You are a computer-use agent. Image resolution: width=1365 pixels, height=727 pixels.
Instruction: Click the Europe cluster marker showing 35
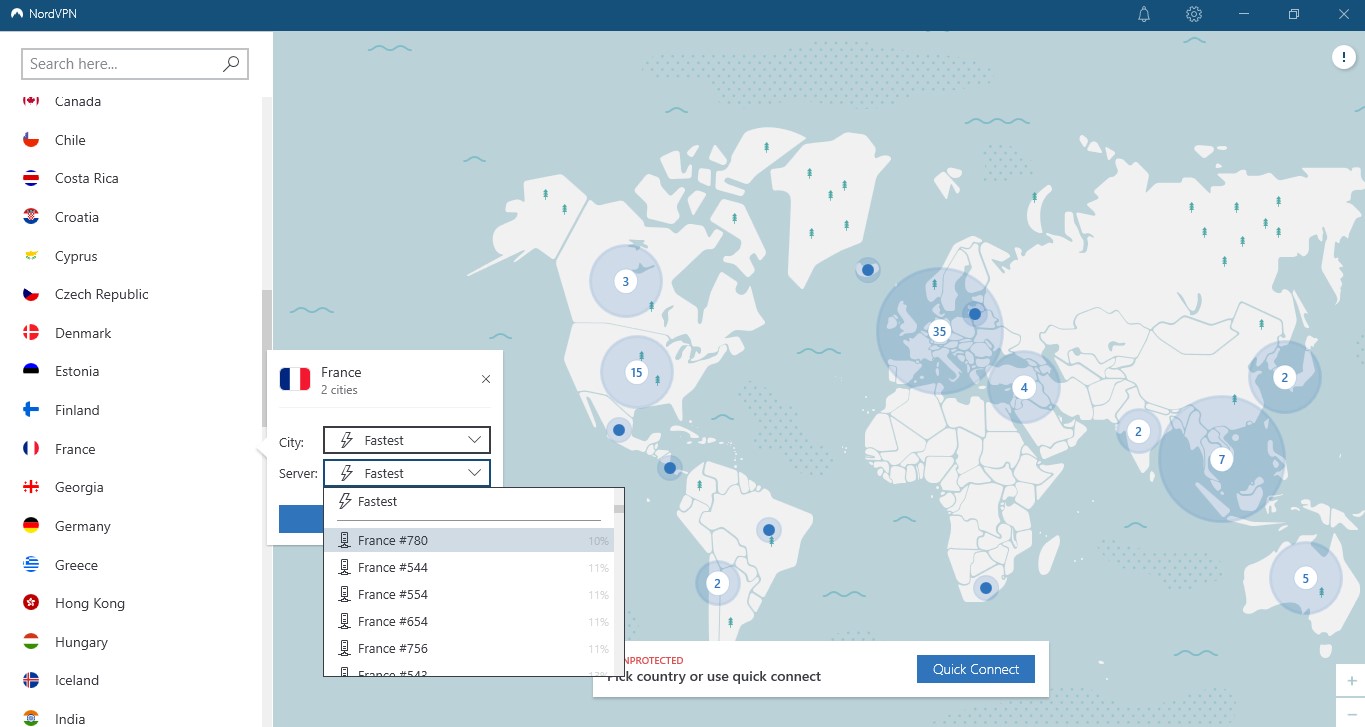tap(938, 331)
